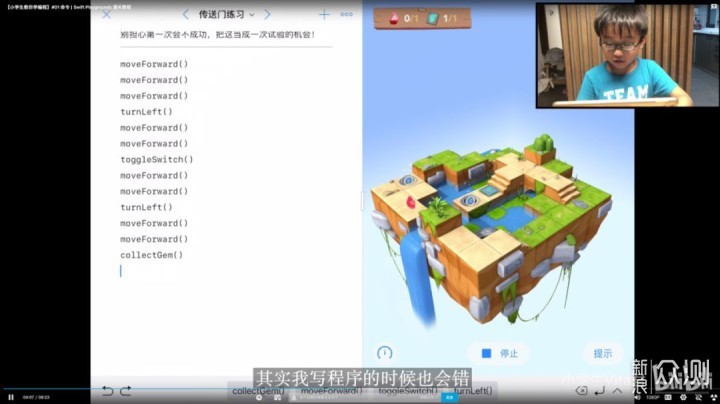Screen dimensions: 720x404
Task: Pause the video playback
Action: pos(11,397)
